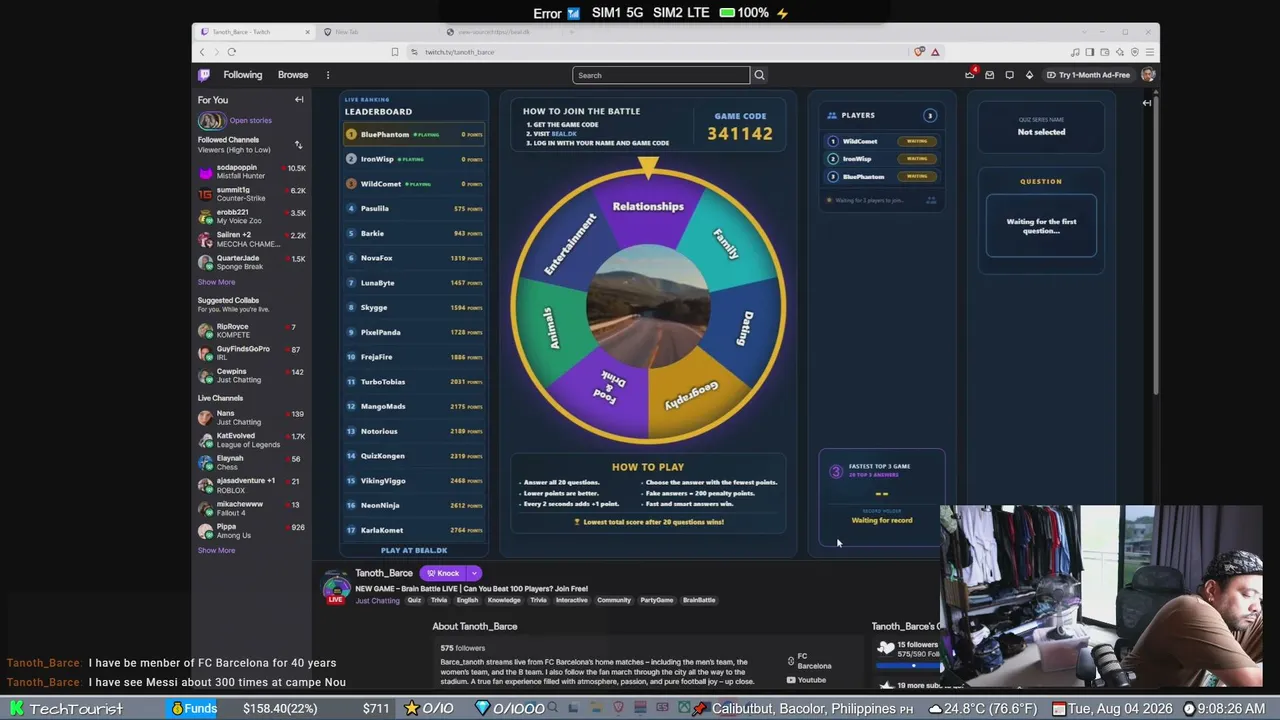Click the Quiz stream tag
The image size is (1280, 720).
point(414,600)
